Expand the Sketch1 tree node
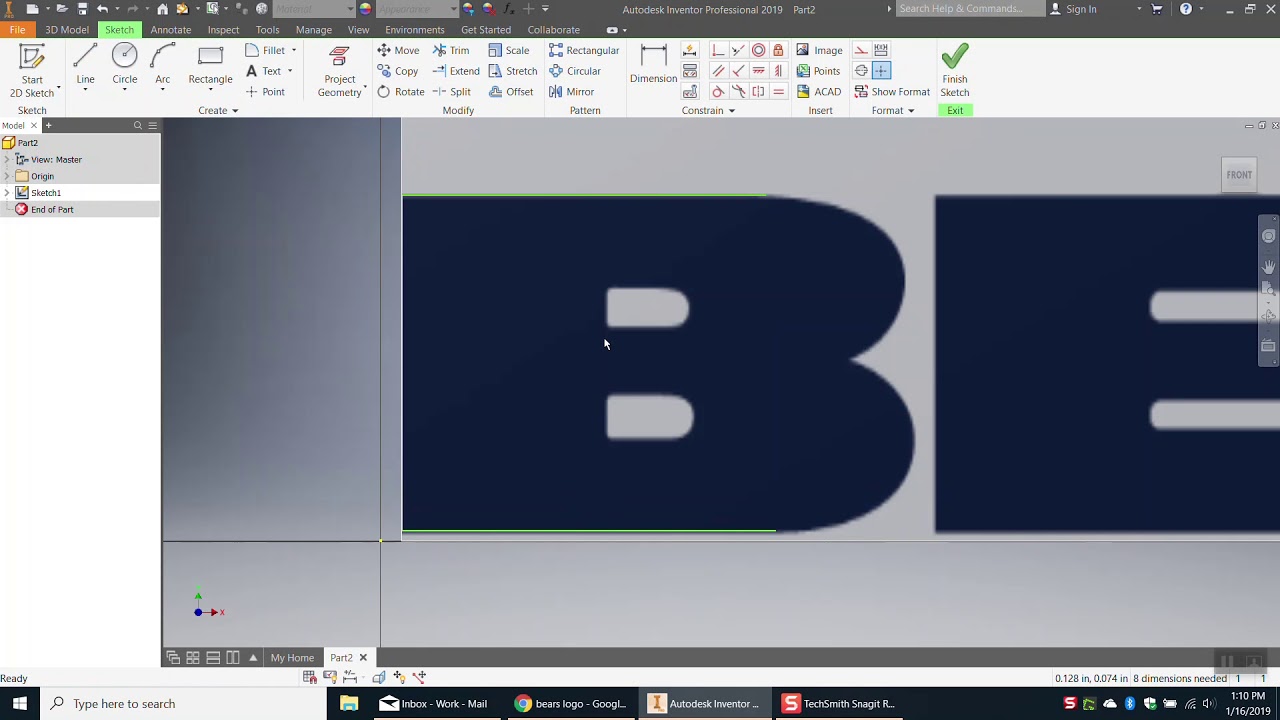 point(7,193)
